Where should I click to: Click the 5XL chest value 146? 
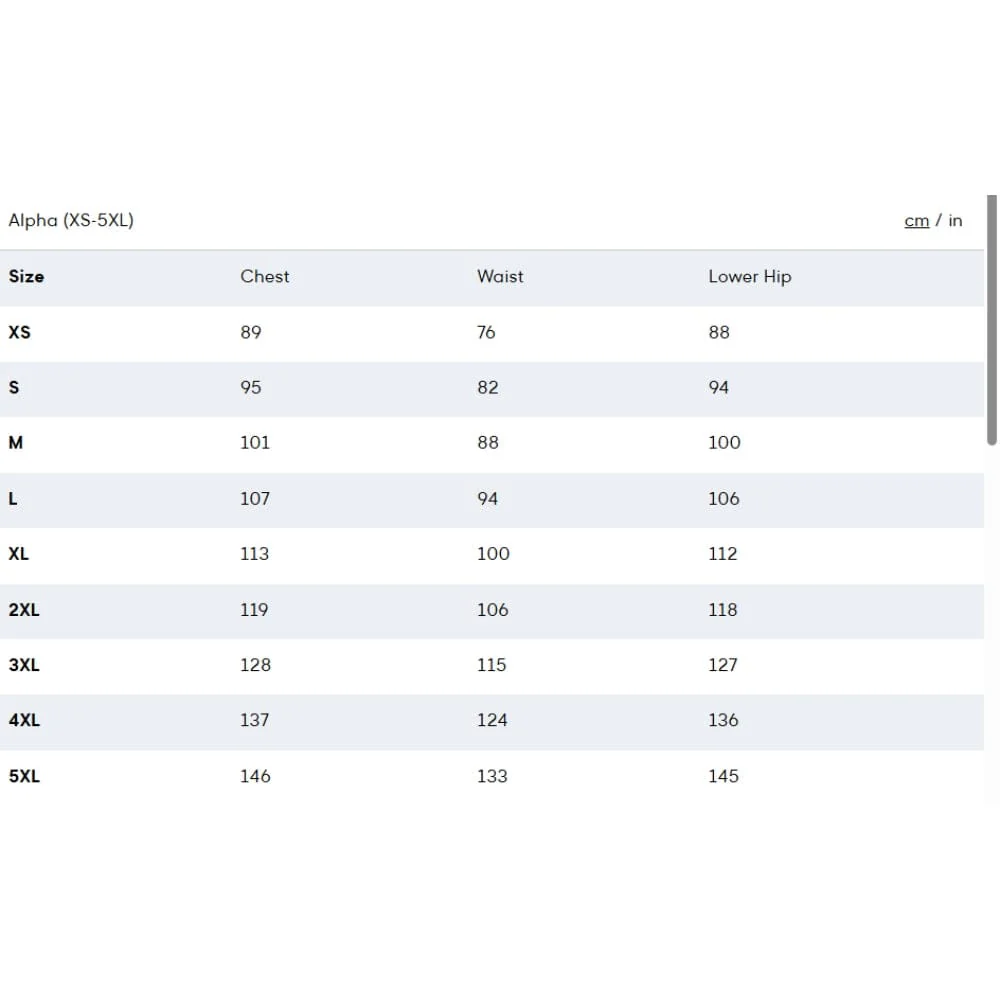point(255,776)
